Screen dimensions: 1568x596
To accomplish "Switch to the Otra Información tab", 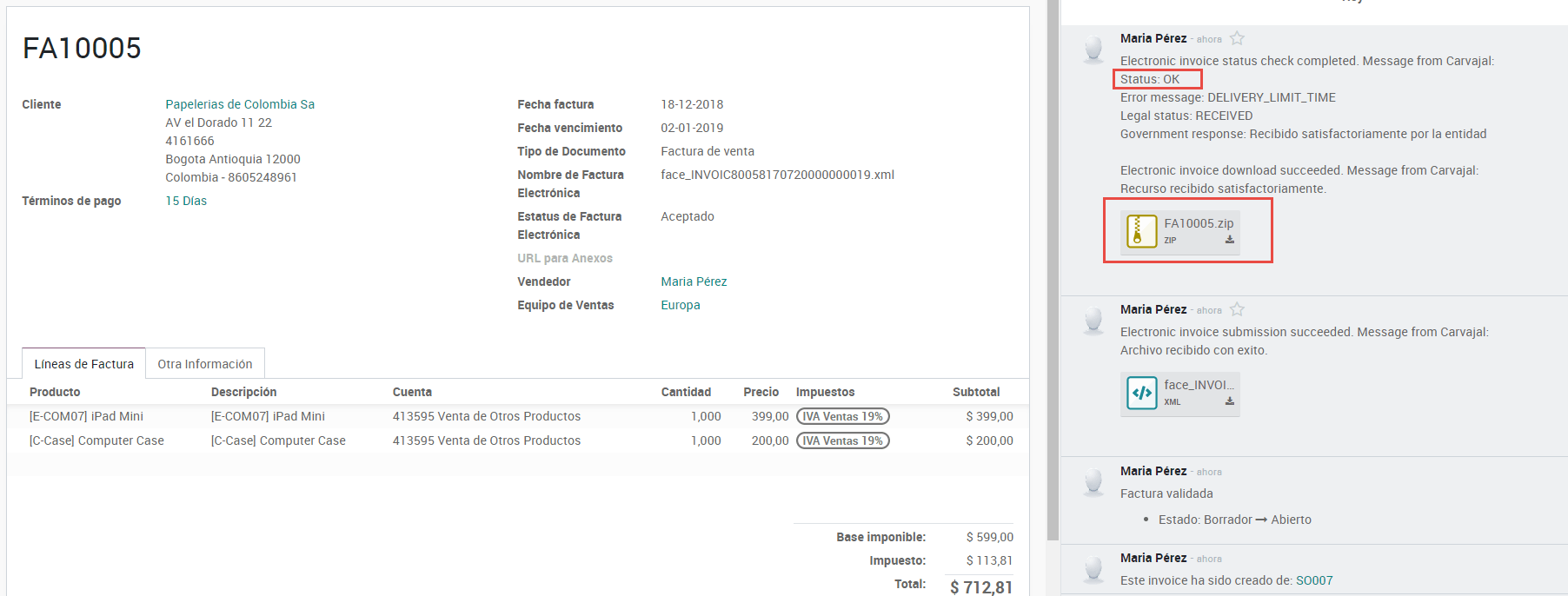I will tap(204, 364).
